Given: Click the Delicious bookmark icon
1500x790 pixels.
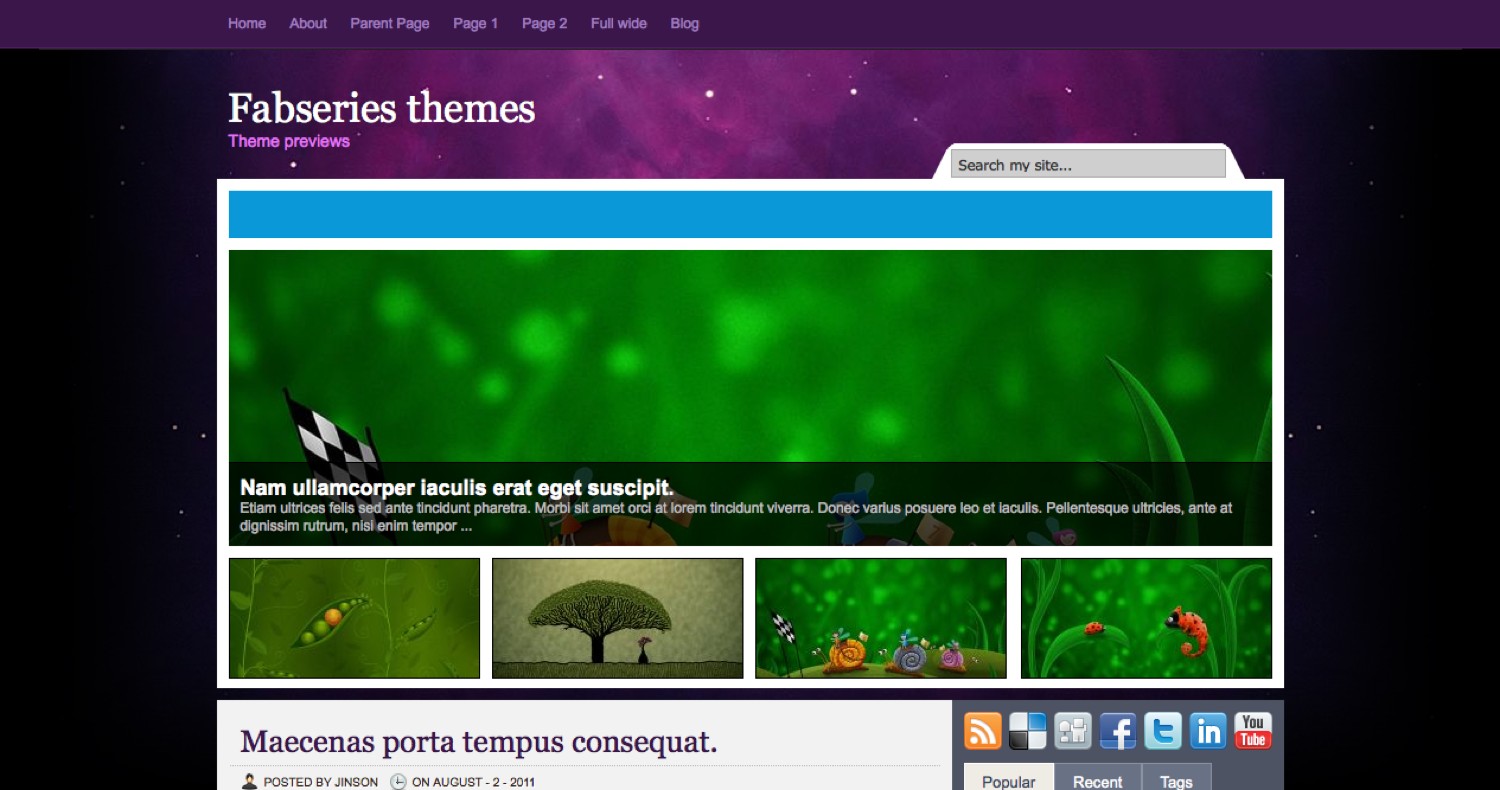Looking at the screenshot, I should [1027, 731].
